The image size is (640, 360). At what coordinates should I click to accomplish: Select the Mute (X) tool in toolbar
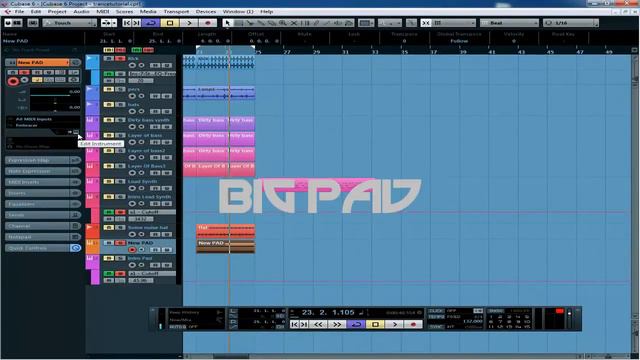(x=293, y=23)
